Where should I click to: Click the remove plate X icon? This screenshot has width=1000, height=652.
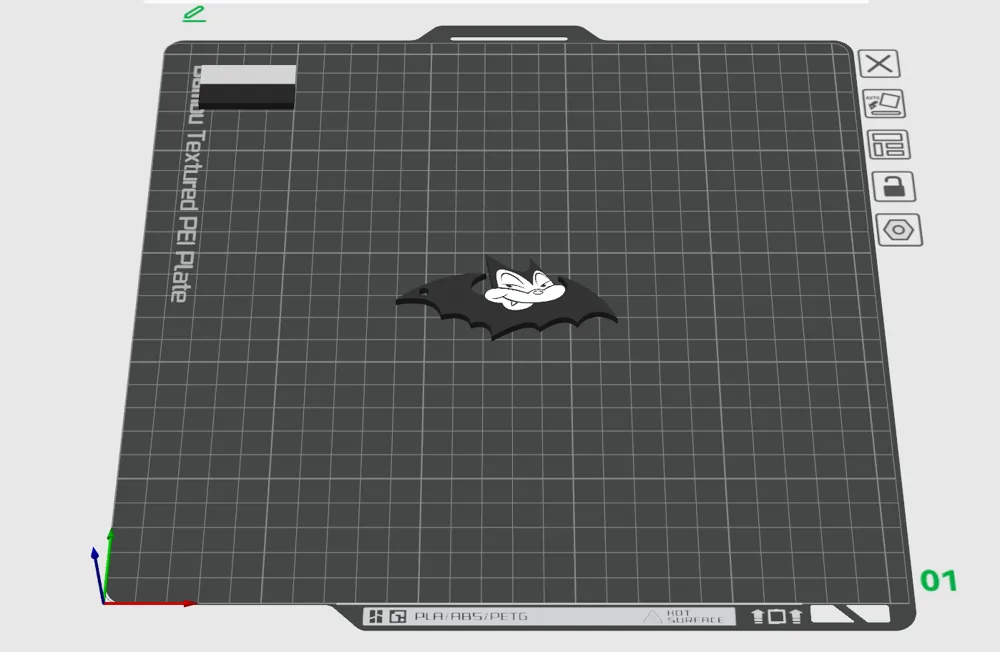point(879,64)
